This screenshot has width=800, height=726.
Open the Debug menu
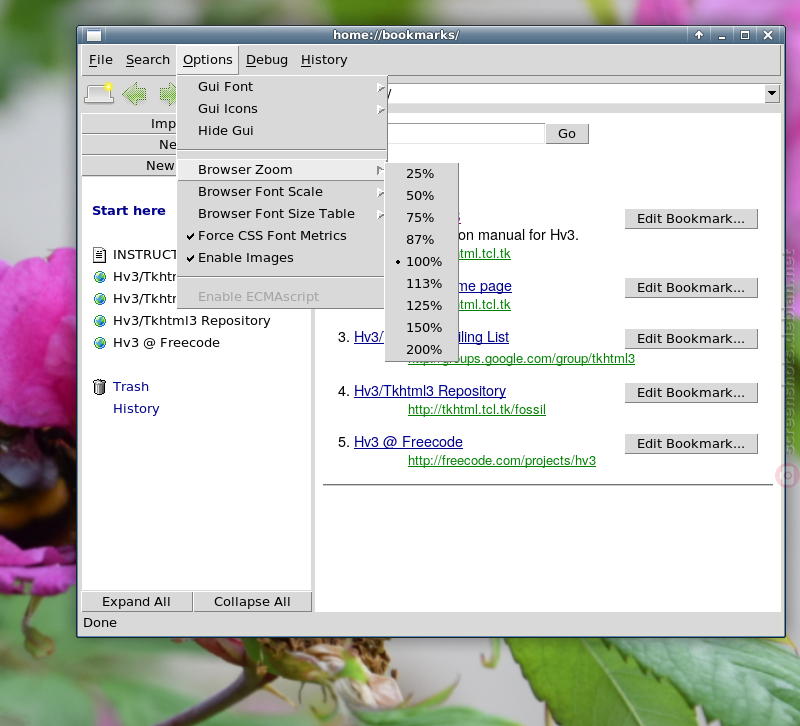266,60
